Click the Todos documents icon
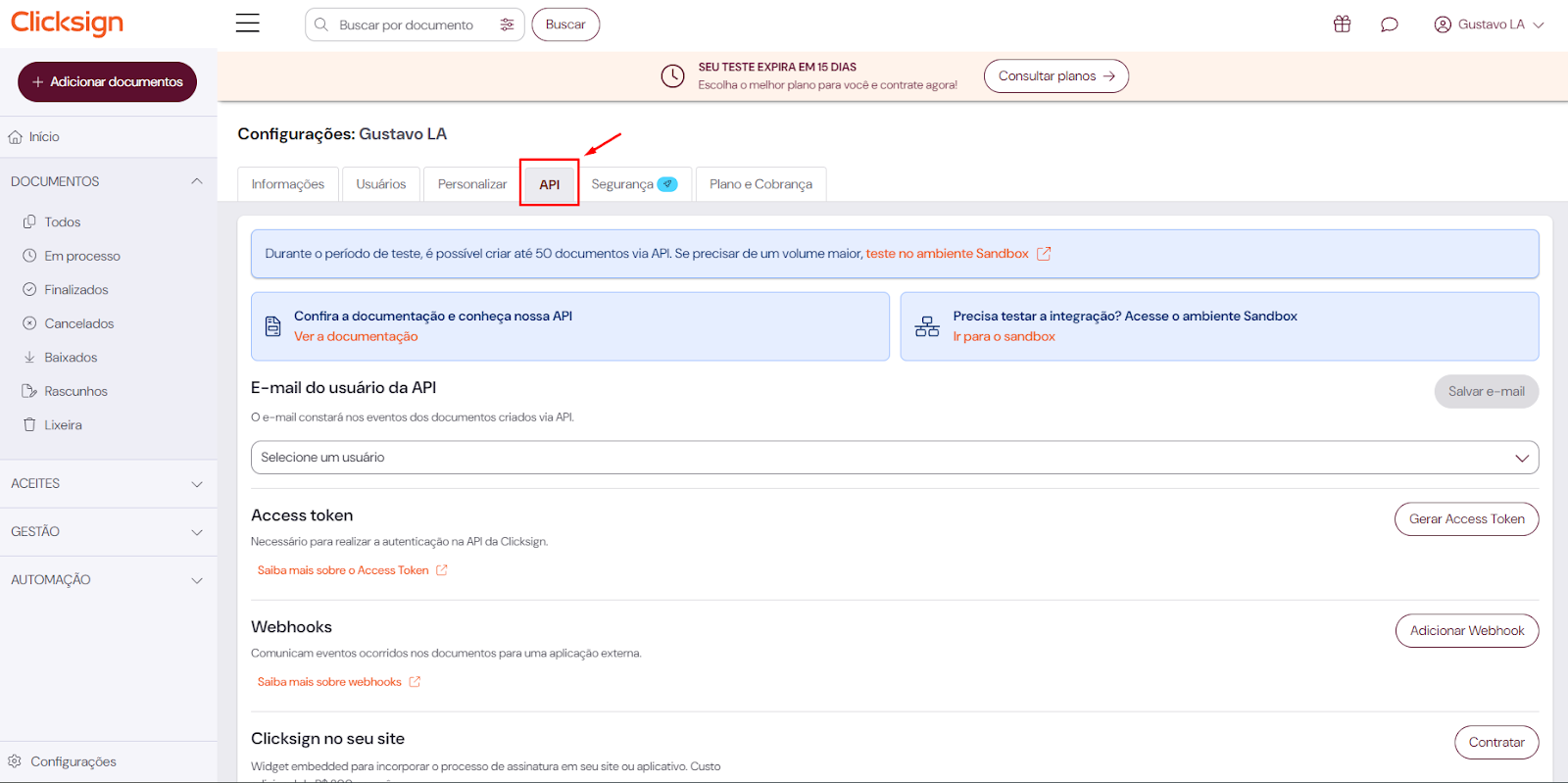 (29, 221)
